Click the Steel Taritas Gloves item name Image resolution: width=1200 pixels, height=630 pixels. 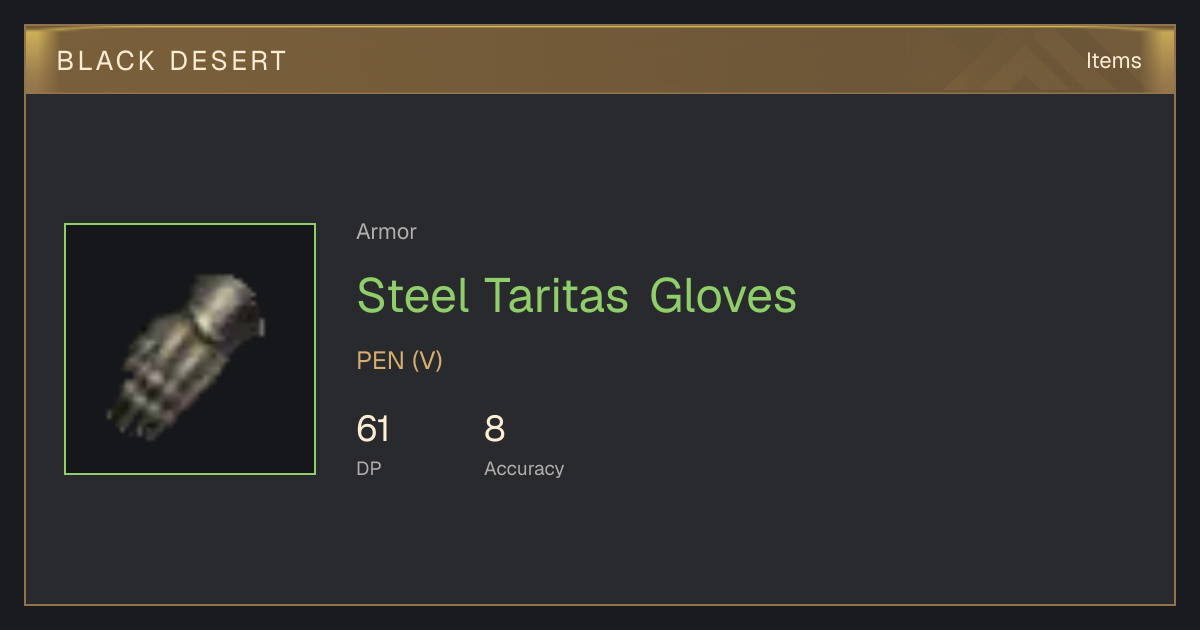point(577,296)
